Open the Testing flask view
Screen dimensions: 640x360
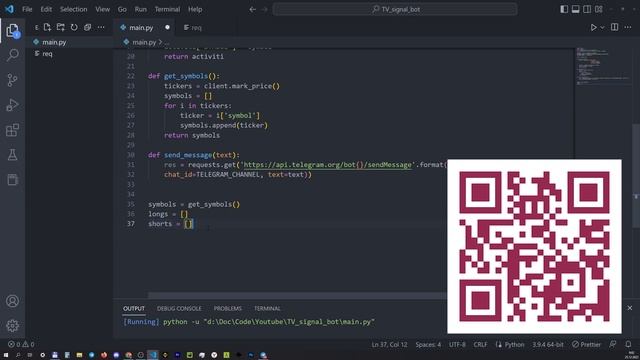click(13, 155)
